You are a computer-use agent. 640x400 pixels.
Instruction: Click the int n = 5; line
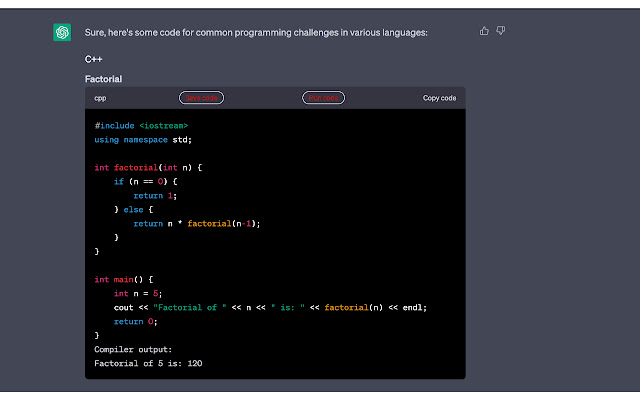pos(138,293)
